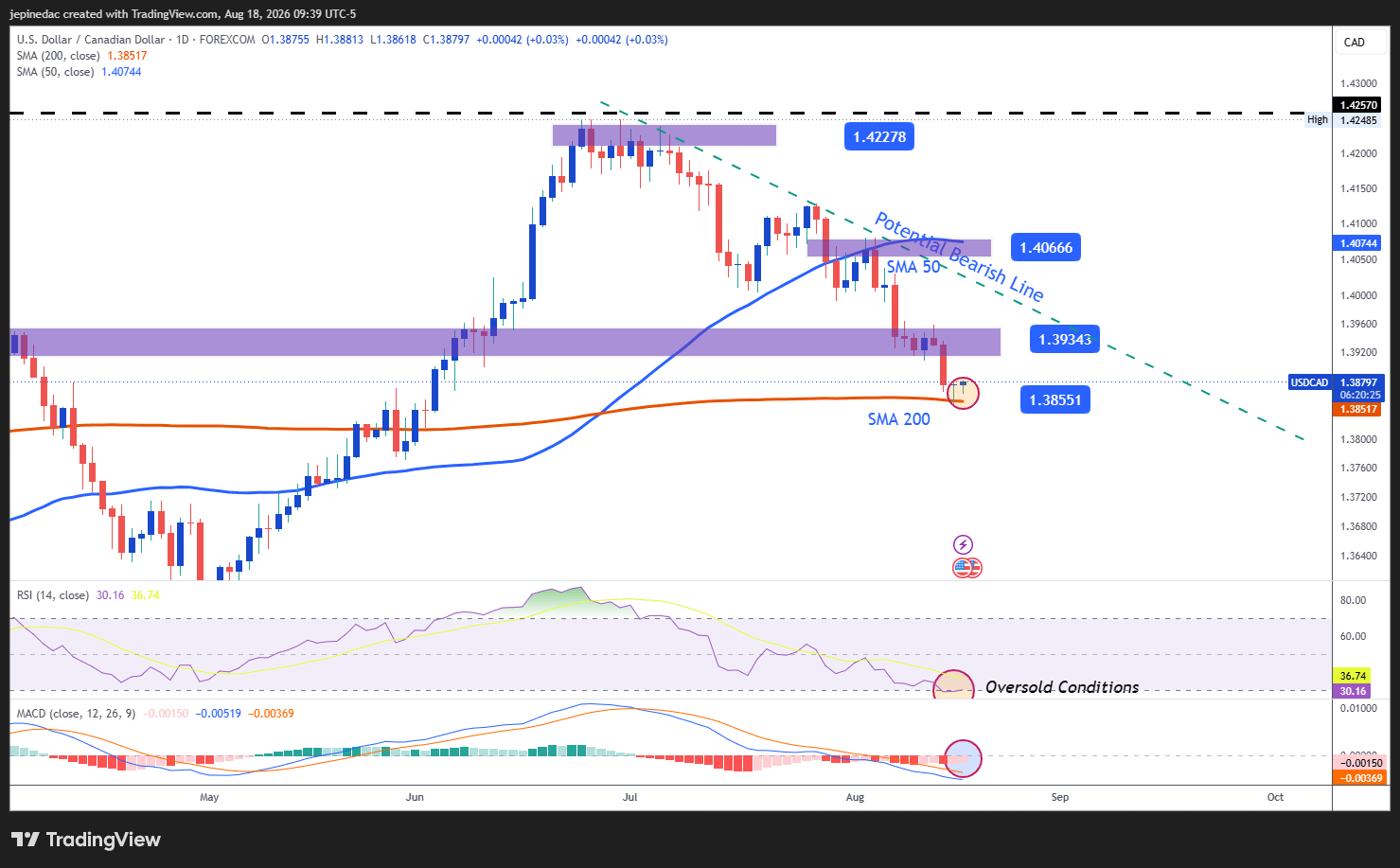Click the 1.40000 price axis label
Image resolution: width=1400 pixels, height=868 pixels.
1358,295
